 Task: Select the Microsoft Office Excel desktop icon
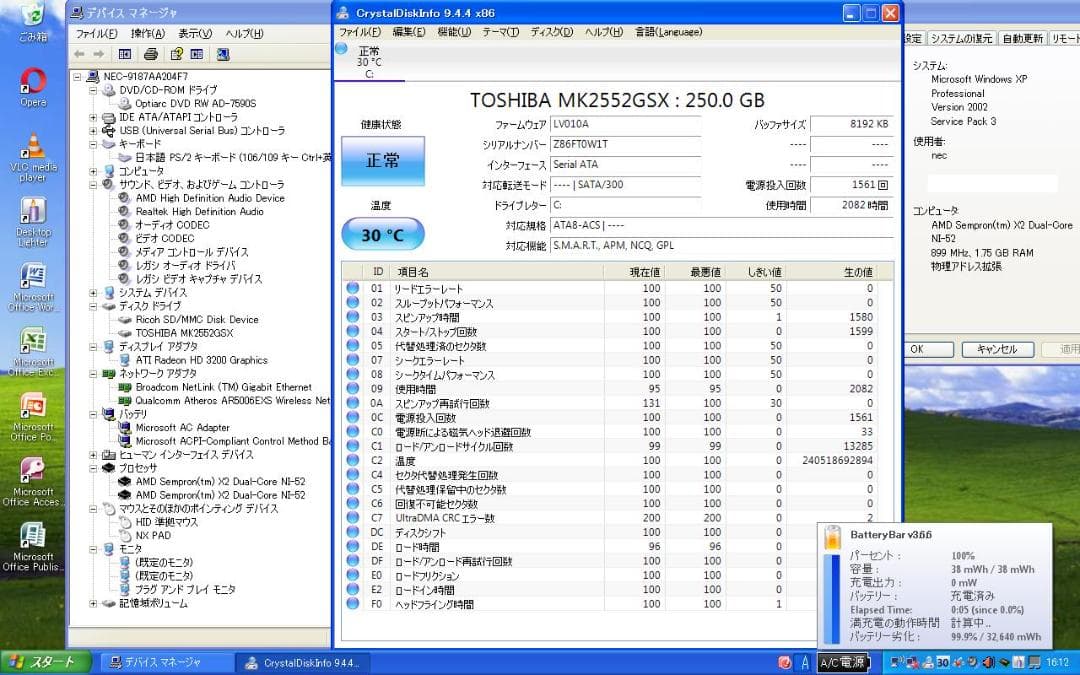(x=32, y=352)
